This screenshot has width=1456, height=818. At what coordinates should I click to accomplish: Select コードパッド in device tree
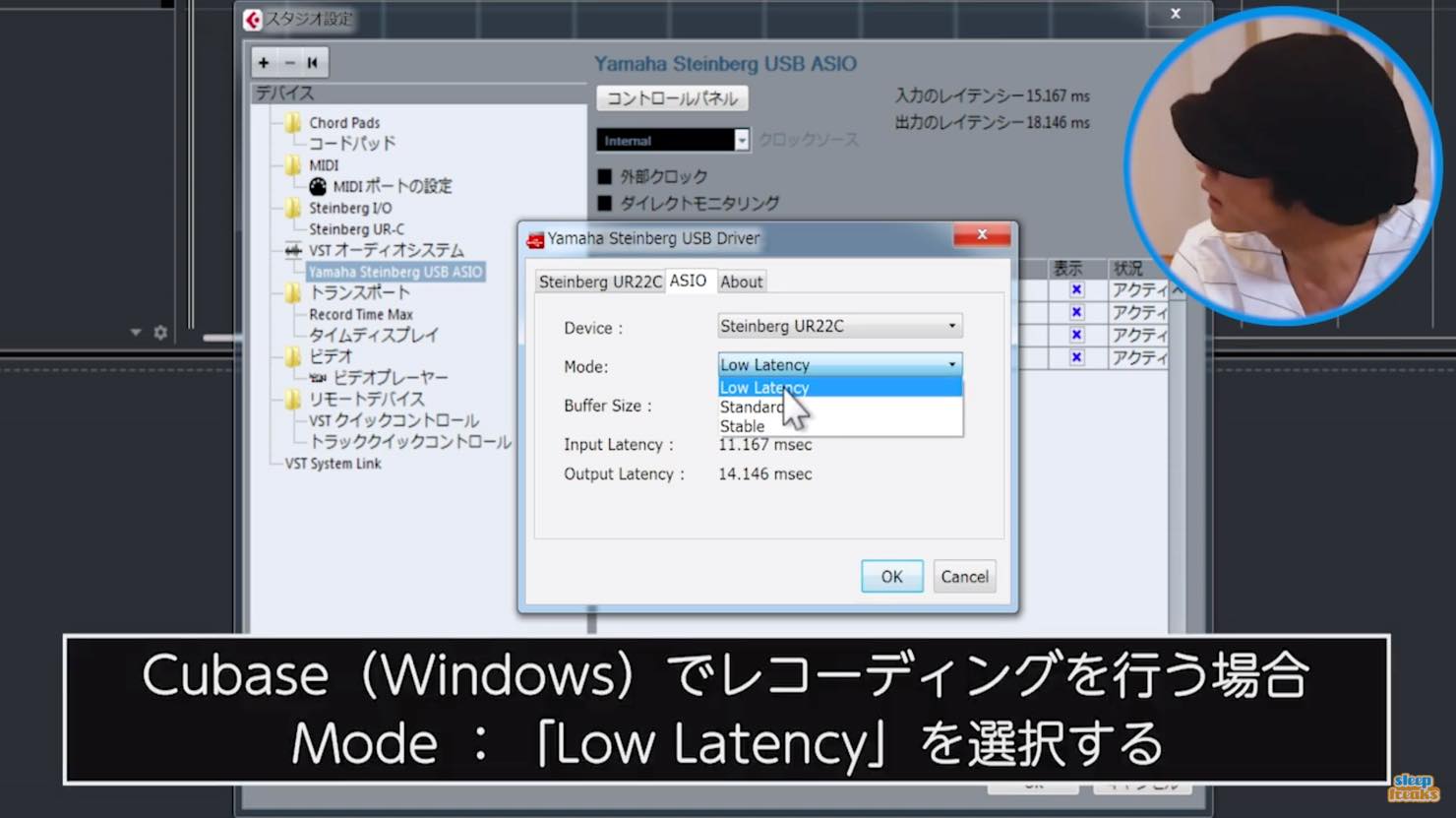352,144
